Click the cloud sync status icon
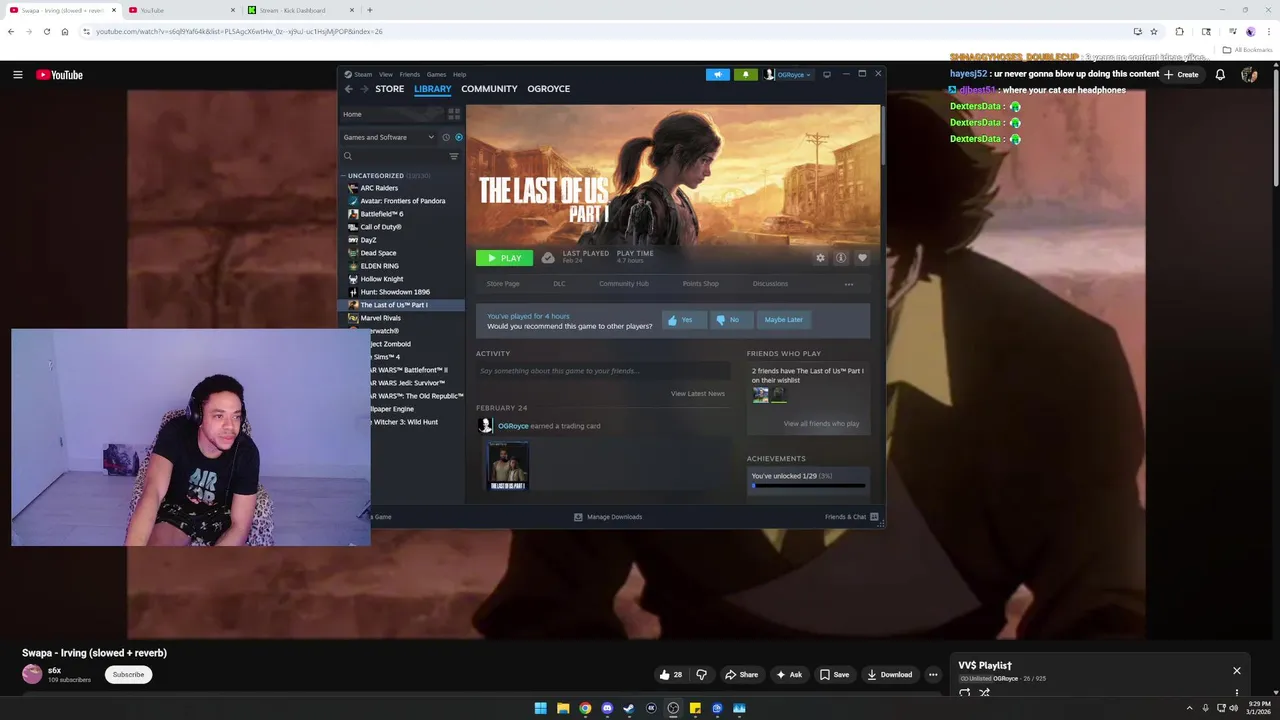The image size is (1280, 720). pyautogui.click(x=548, y=258)
